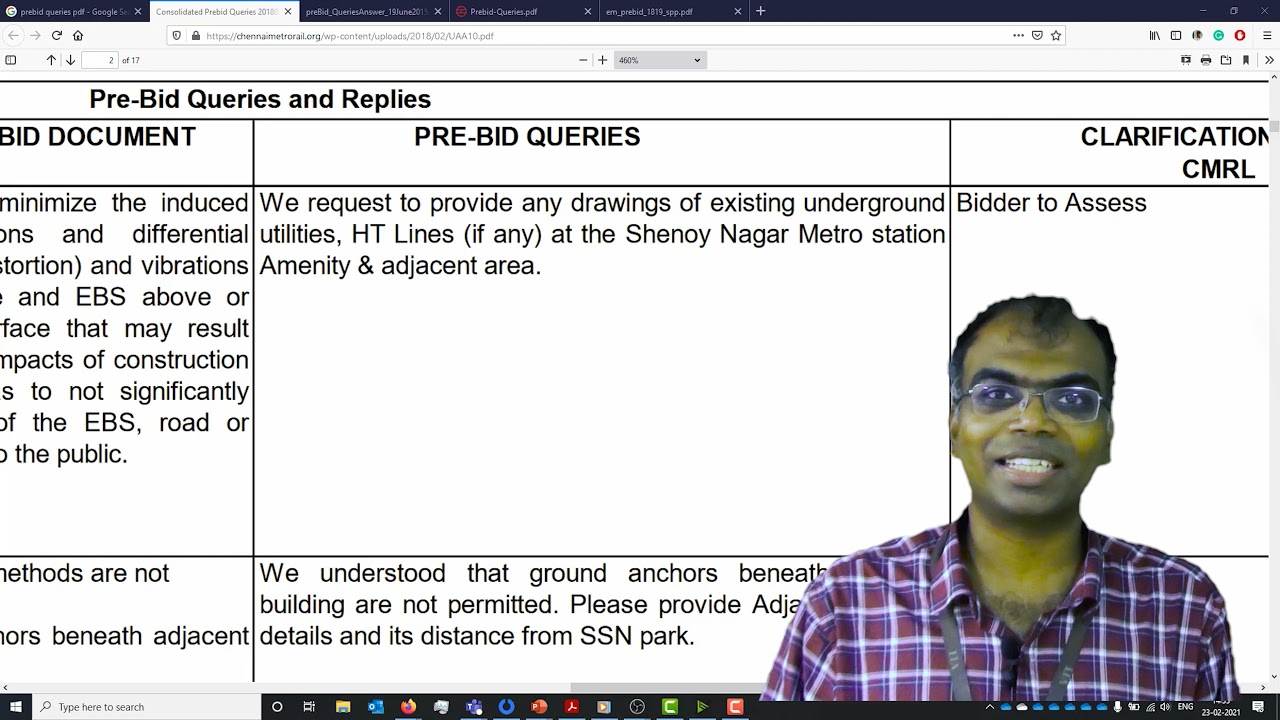Screen dimensions: 1280x720
Task: Open File Explorer from taskbar
Action: pos(343,707)
